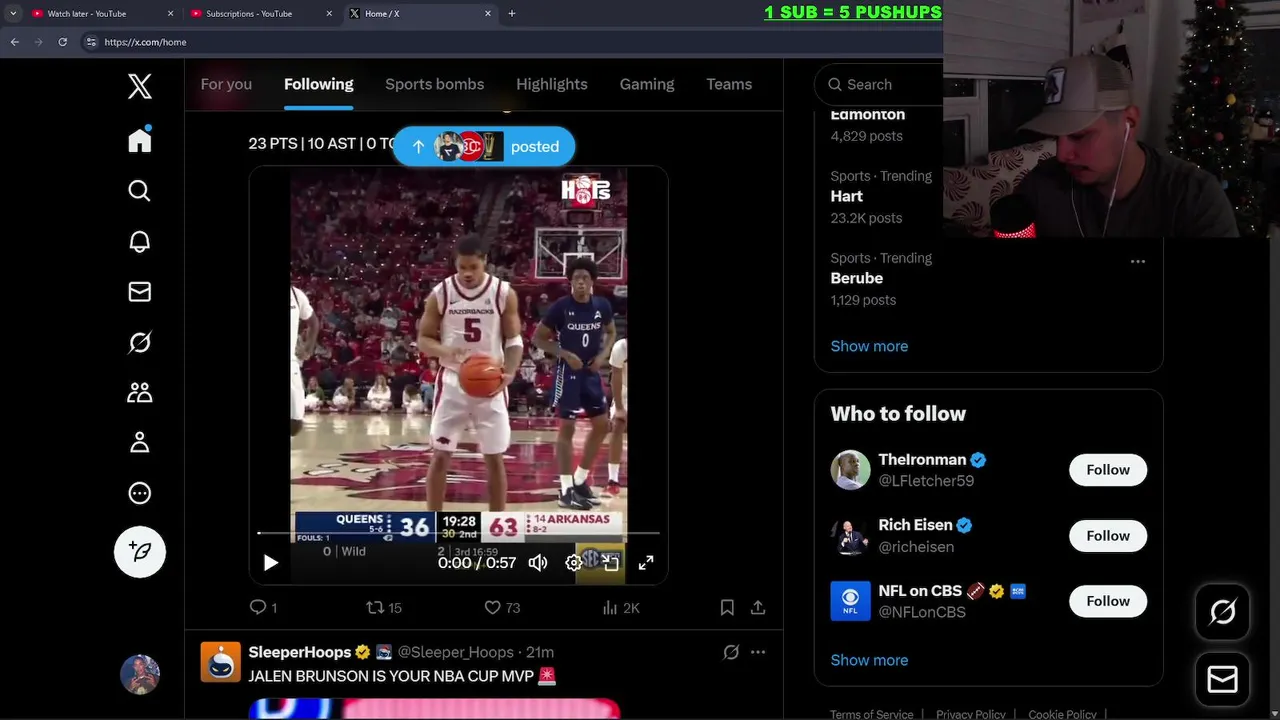The width and height of the screenshot is (1280, 720).
Task: Follow Rich Eisen
Action: (1108, 536)
